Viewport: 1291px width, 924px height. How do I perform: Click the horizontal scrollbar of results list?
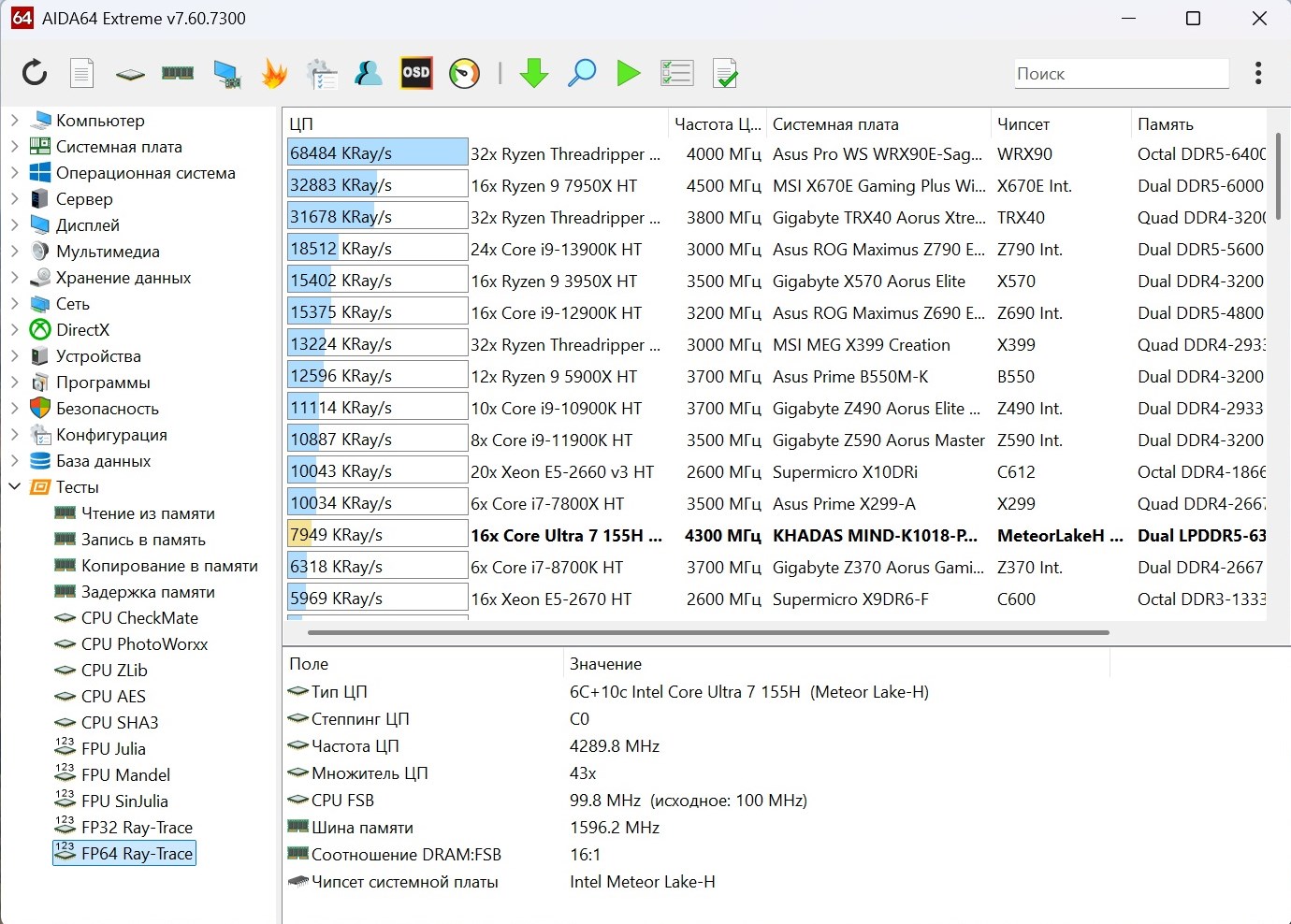tap(707, 632)
